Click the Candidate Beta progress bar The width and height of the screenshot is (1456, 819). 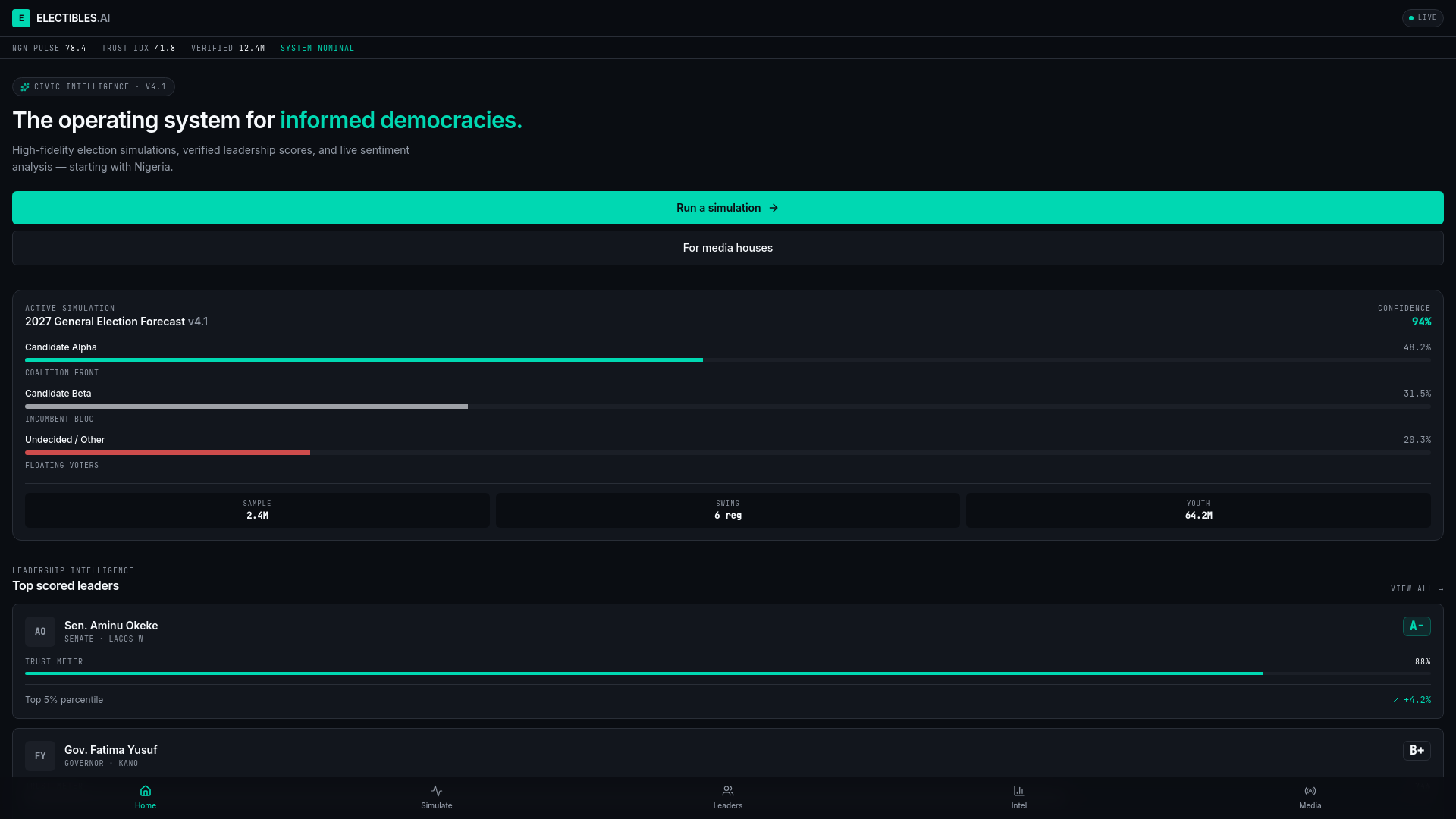pos(728,406)
